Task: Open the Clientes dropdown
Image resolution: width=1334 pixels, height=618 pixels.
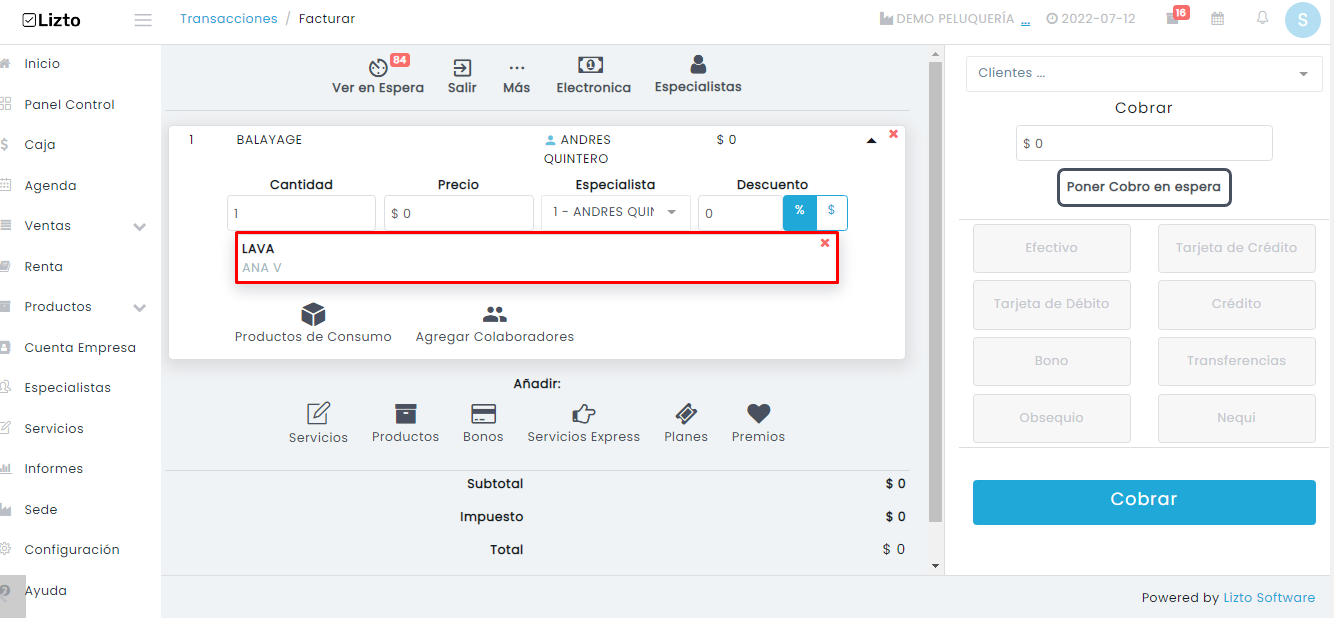Action: (1144, 74)
